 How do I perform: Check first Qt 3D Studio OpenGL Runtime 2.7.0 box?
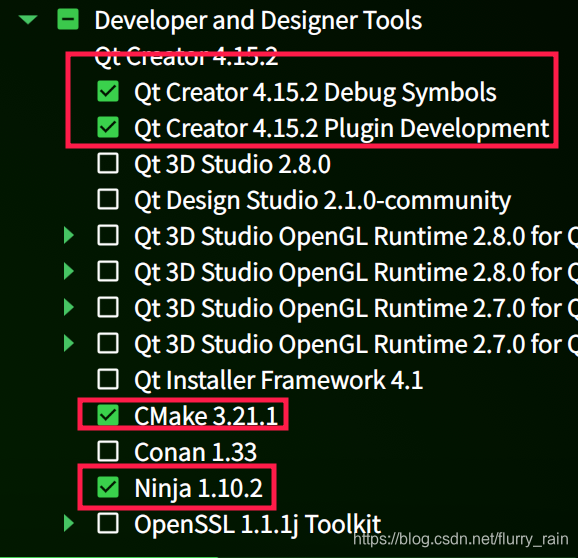click(x=108, y=307)
